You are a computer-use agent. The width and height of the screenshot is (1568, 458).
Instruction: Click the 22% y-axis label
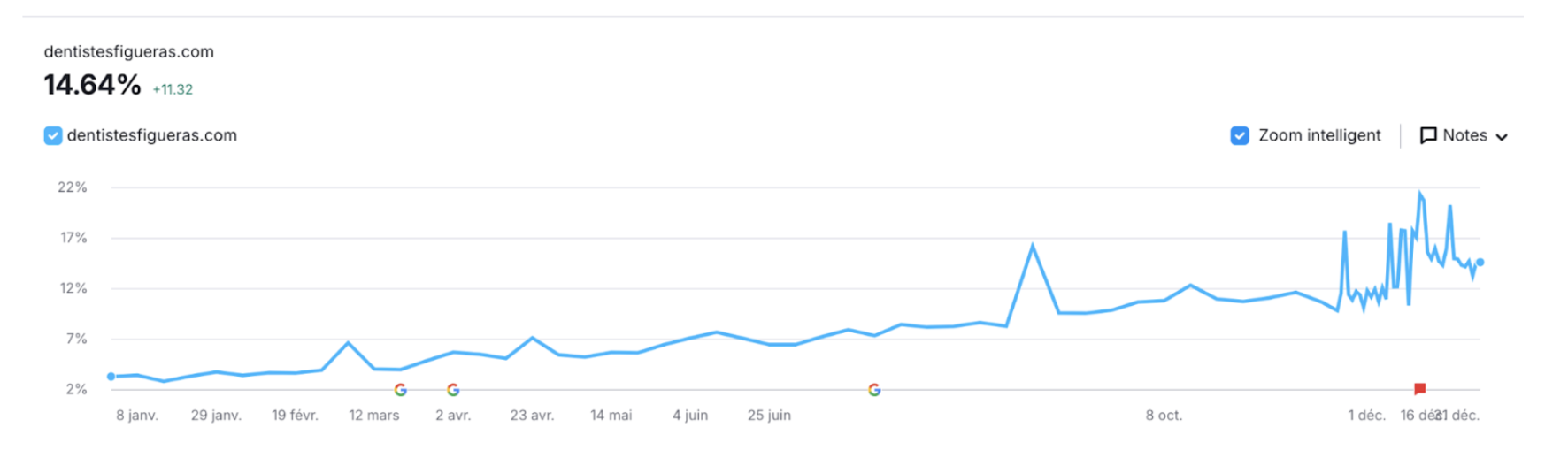tap(73, 187)
